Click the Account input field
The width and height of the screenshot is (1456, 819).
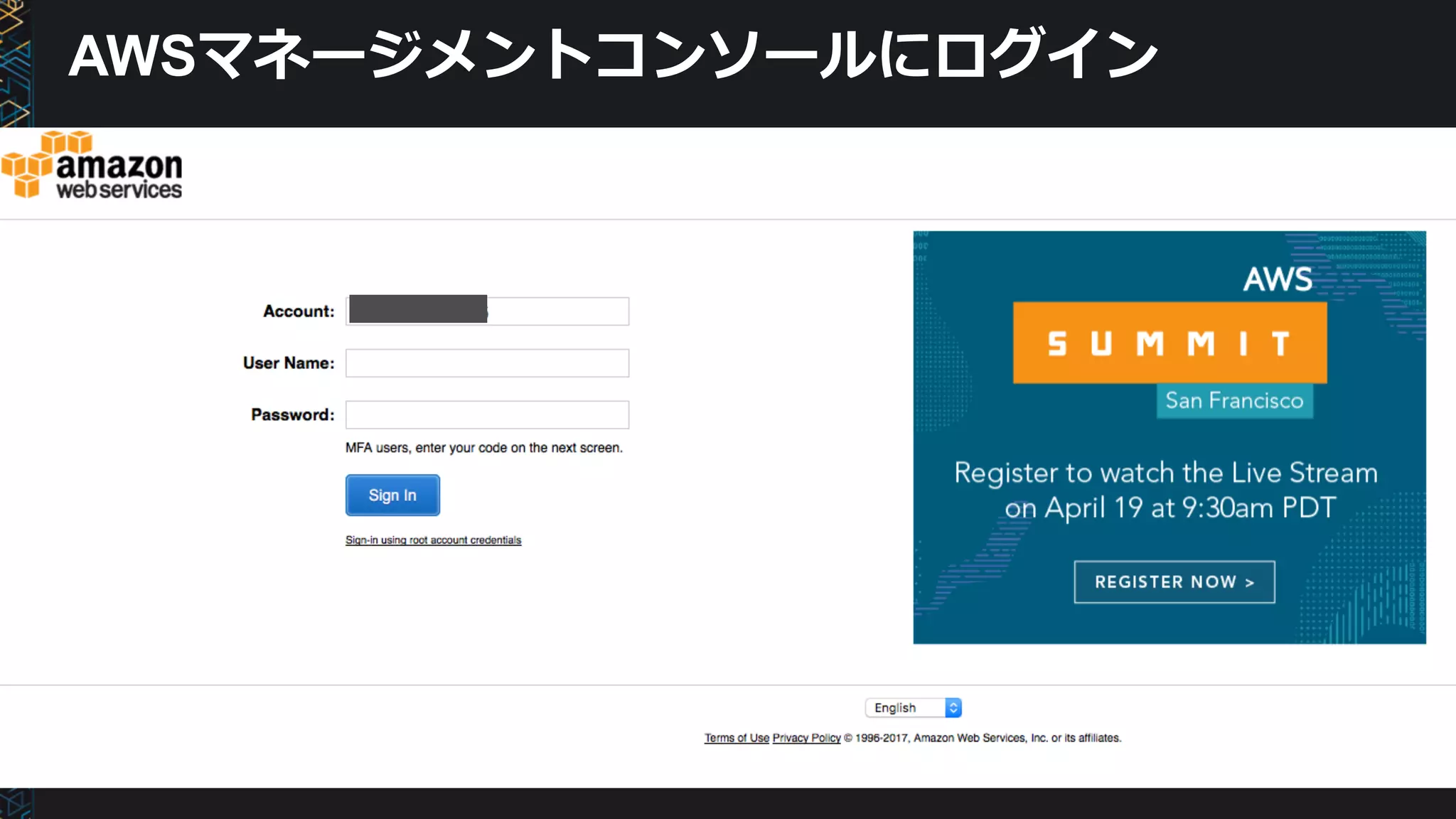coord(487,311)
